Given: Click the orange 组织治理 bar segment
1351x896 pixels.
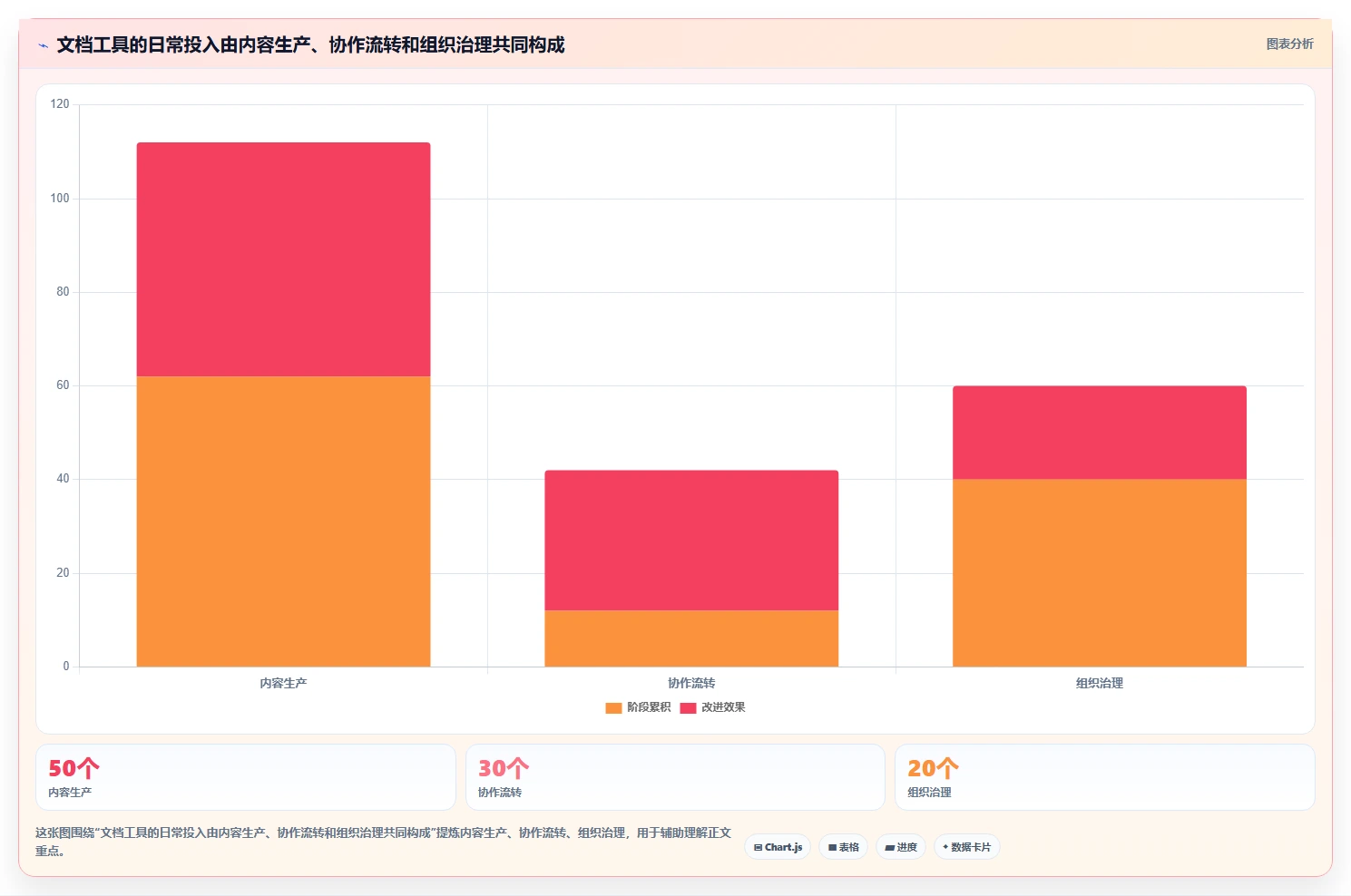Looking at the screenshot, I should 1100,573.
